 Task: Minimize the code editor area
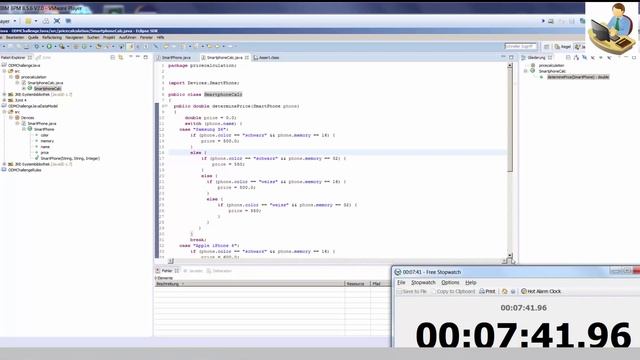[503, 58]
